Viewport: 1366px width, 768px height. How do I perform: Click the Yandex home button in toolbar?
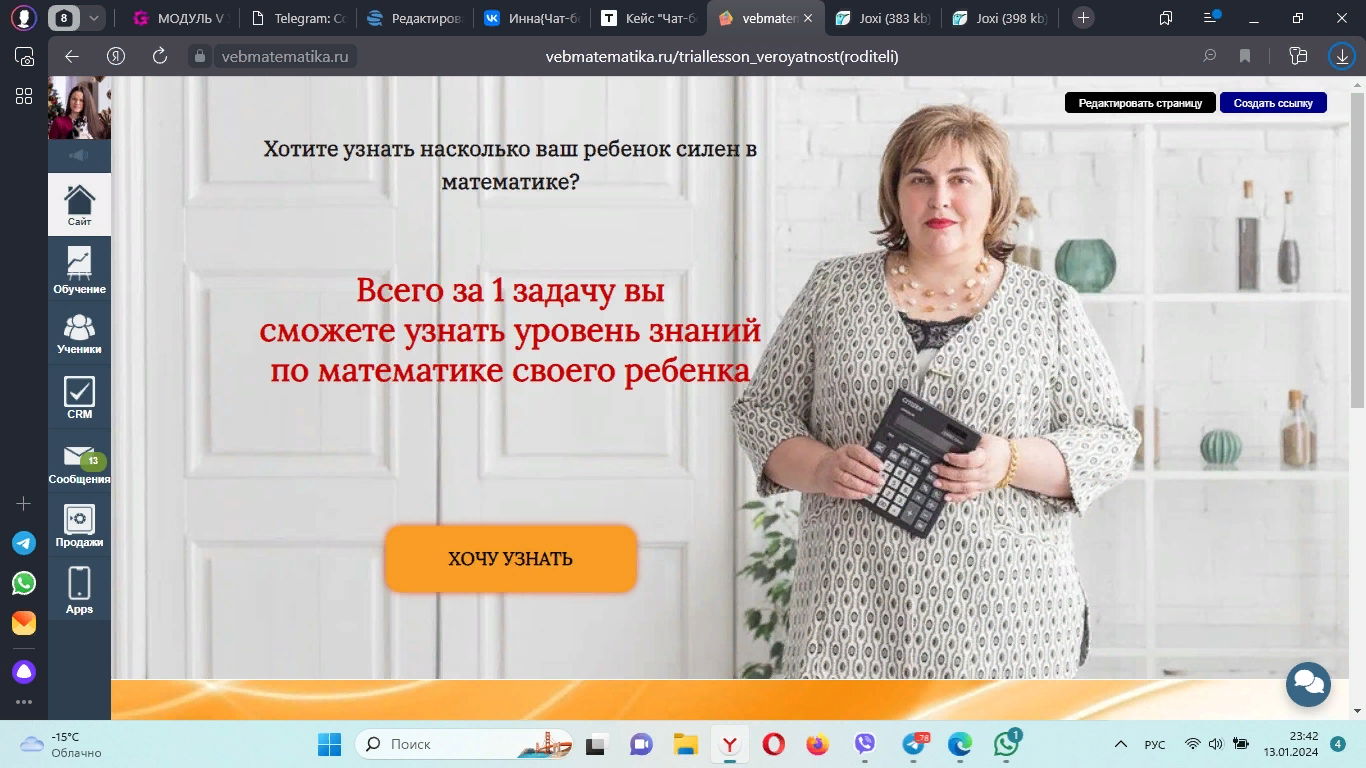click(x=116, y=56)
